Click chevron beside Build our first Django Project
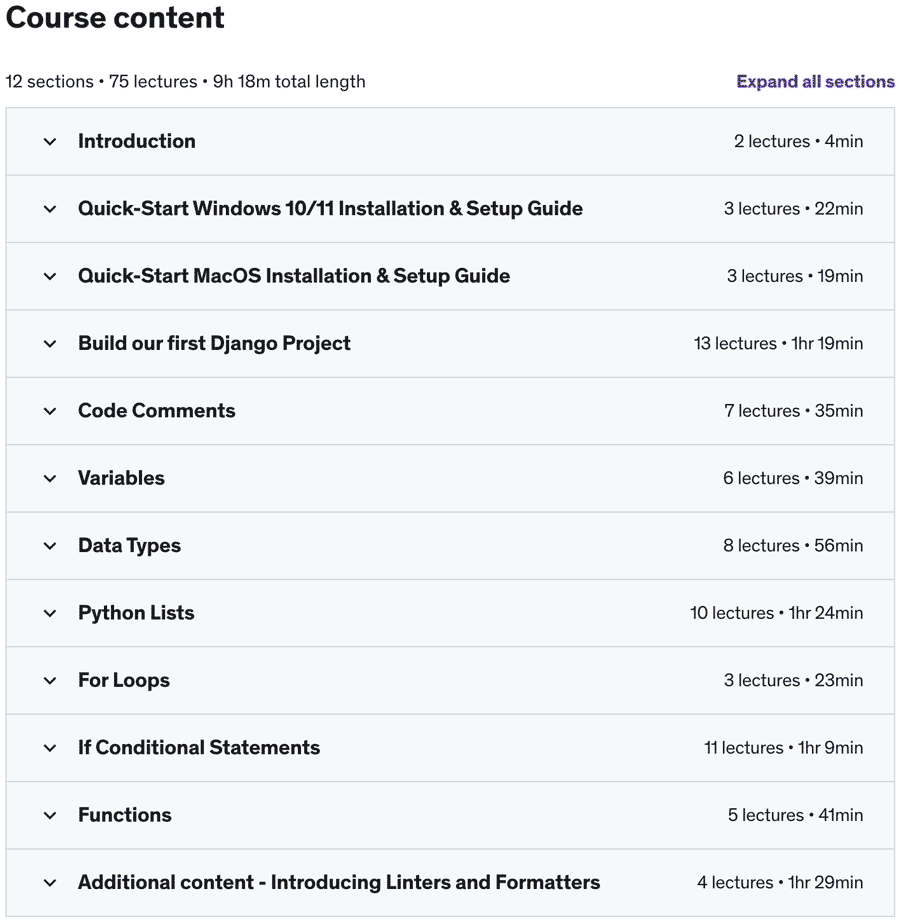The image size is (900, 923). 50,344
